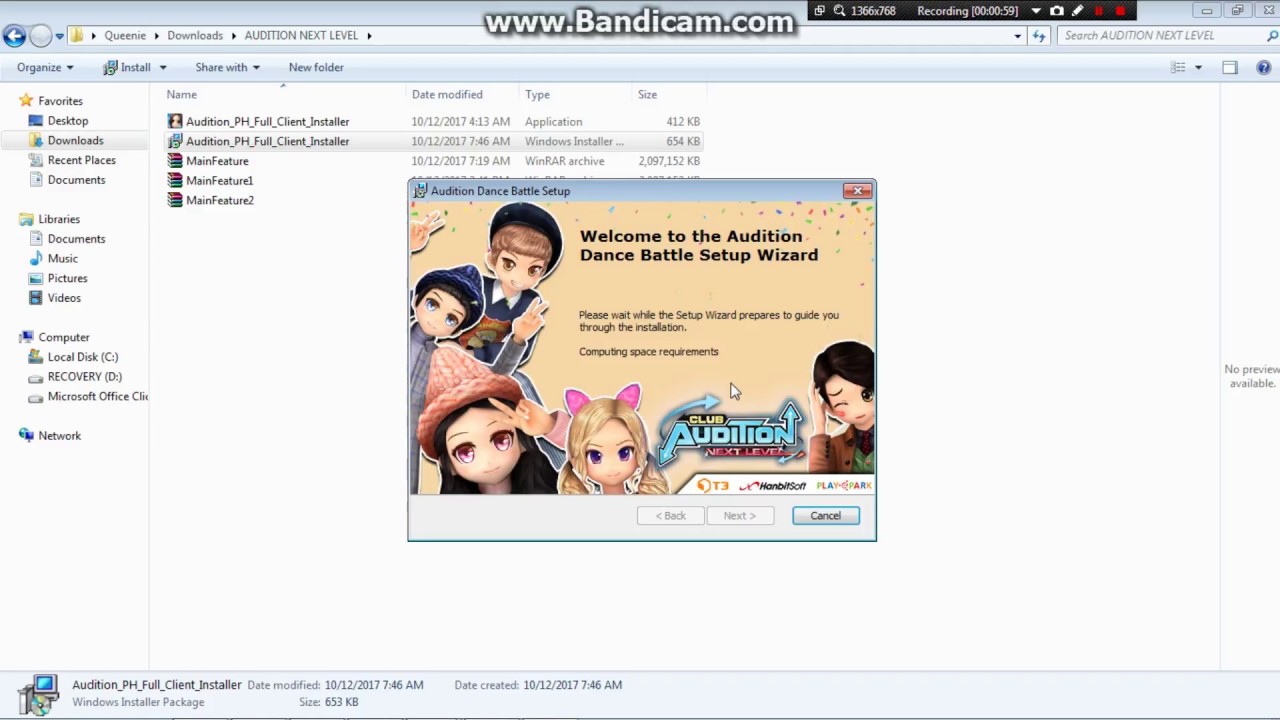Image resolution: width=1280 pixels, height=720 pixels.
Task: Sort files by Size column header
Action: [647, 94]
